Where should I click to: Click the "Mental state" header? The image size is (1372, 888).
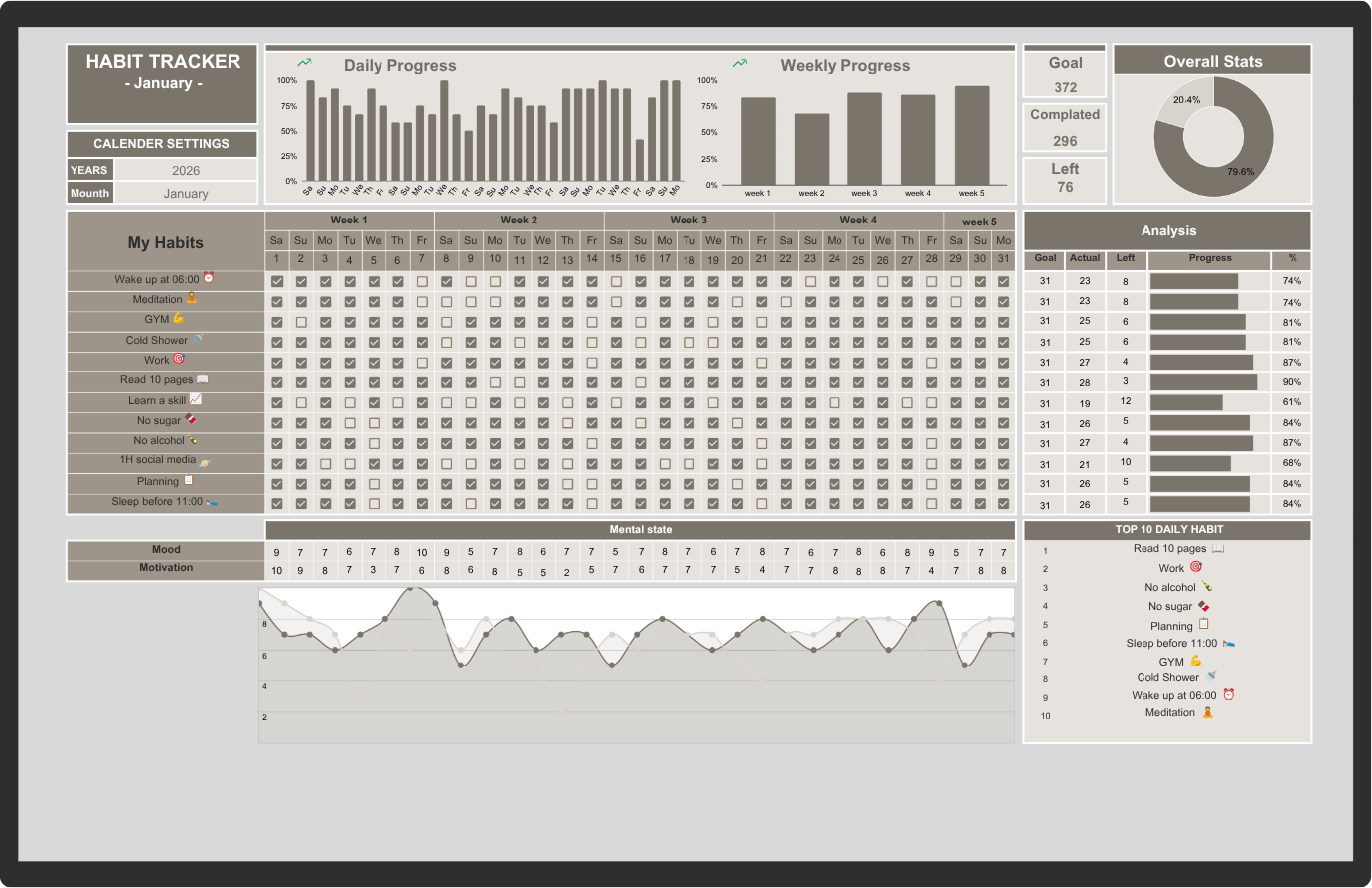point(641,529)
